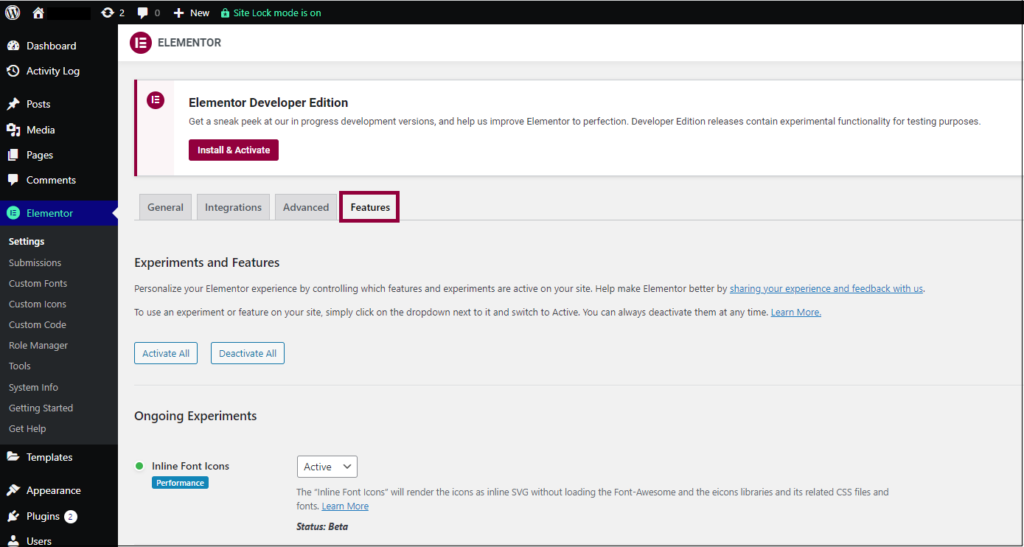The height and width of the screenshot is (547, 1024).
Task: Click the New plus item
Action: click(191, 12)
